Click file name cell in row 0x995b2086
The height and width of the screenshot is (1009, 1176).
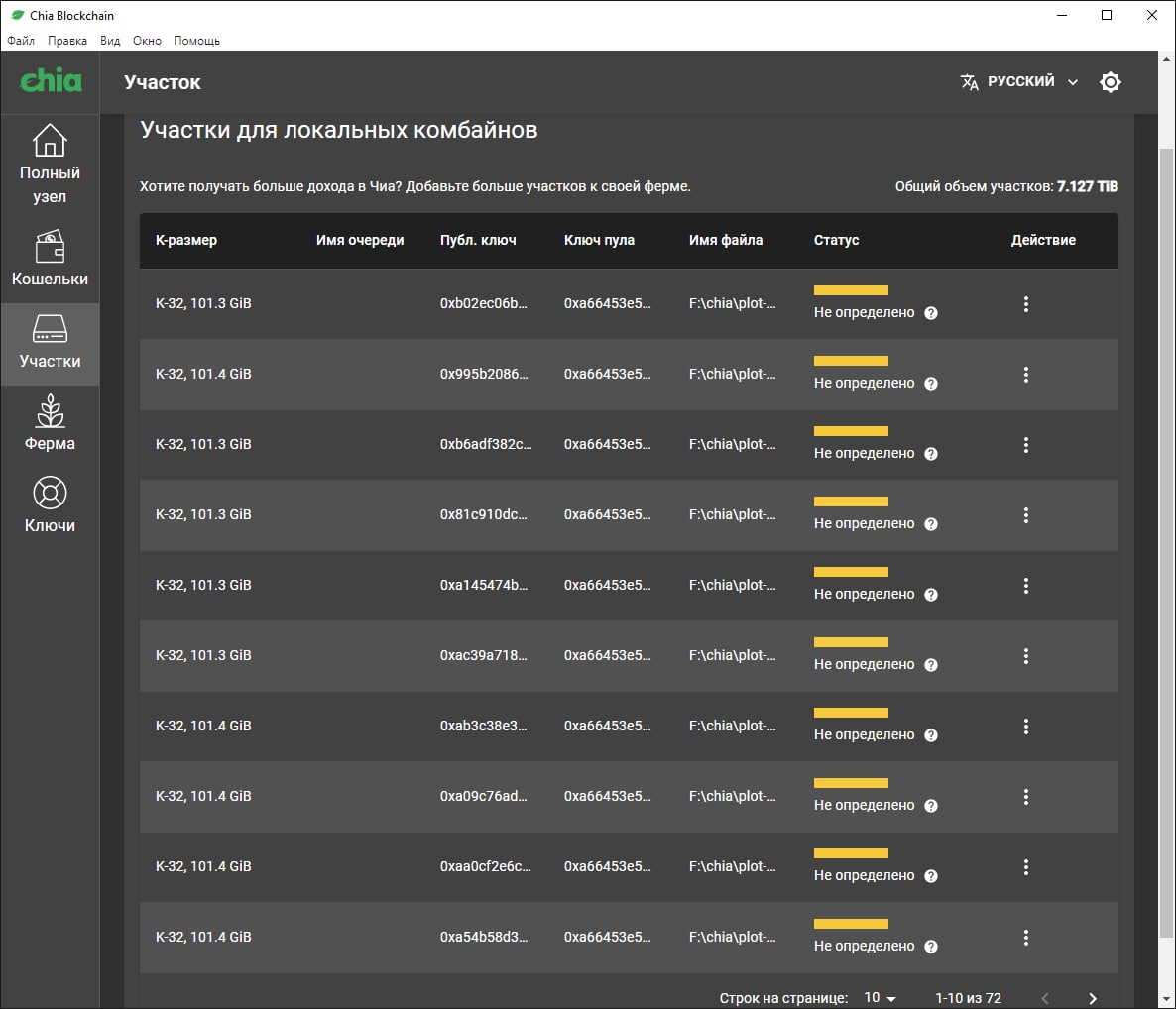coord(733,374)
